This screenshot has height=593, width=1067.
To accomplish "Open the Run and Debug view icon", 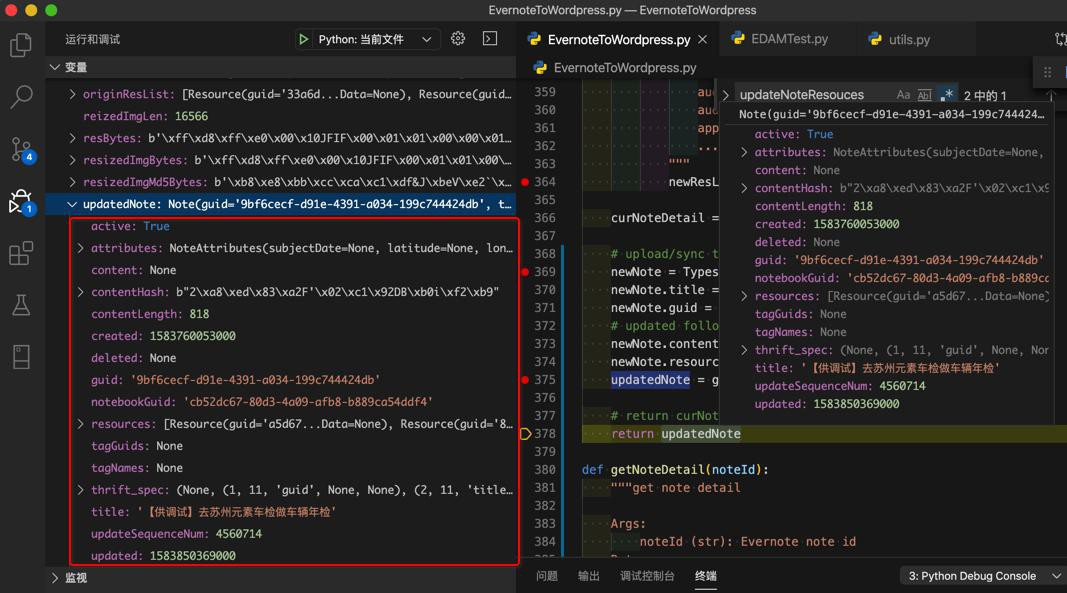I will [21, 202].
